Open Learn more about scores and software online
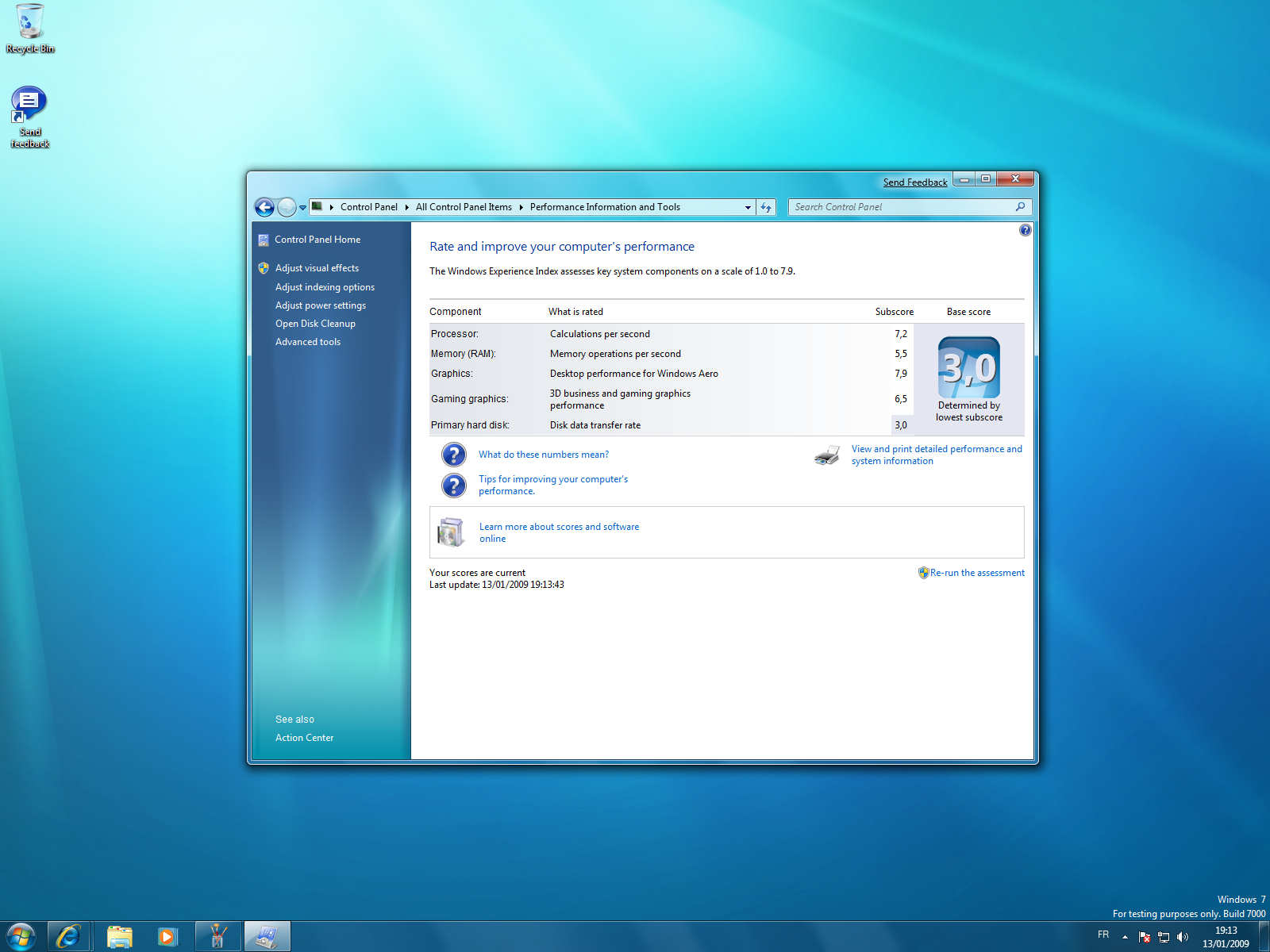Screen dimensions: 1270x952 click(x=559, y=532)
